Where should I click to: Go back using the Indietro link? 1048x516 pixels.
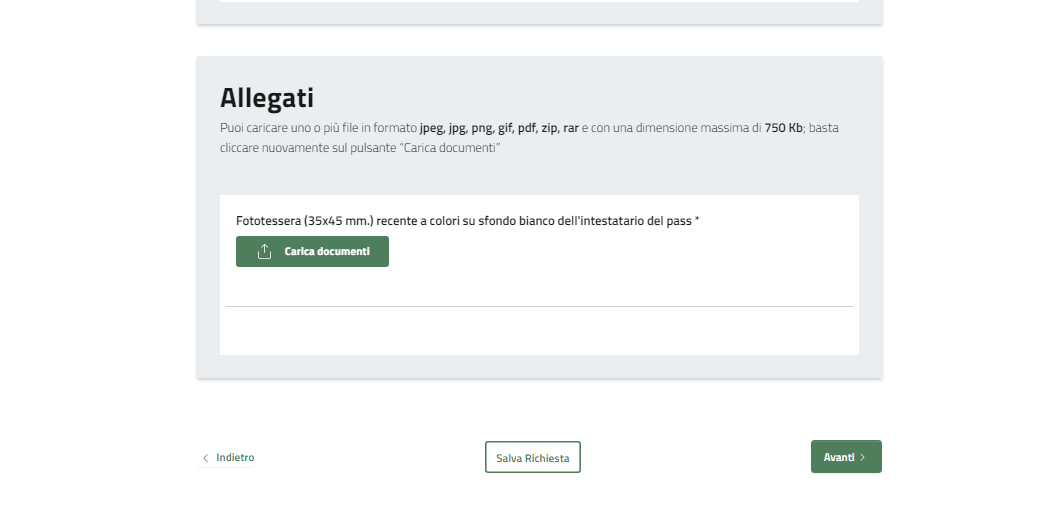coord(235,457)
